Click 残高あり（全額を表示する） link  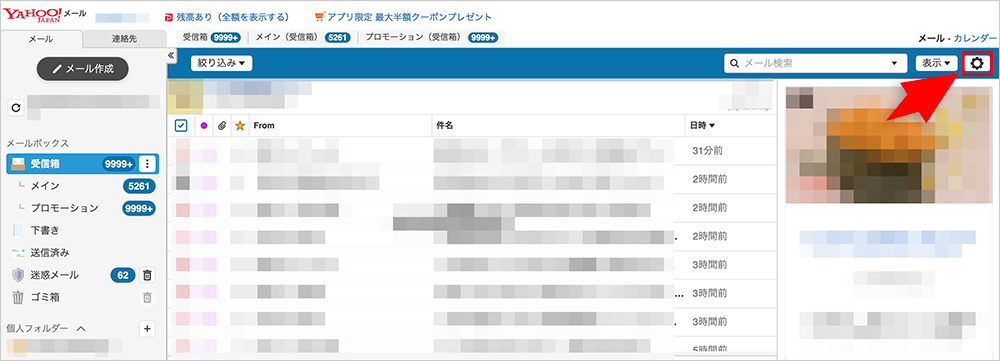coord(232,17)
